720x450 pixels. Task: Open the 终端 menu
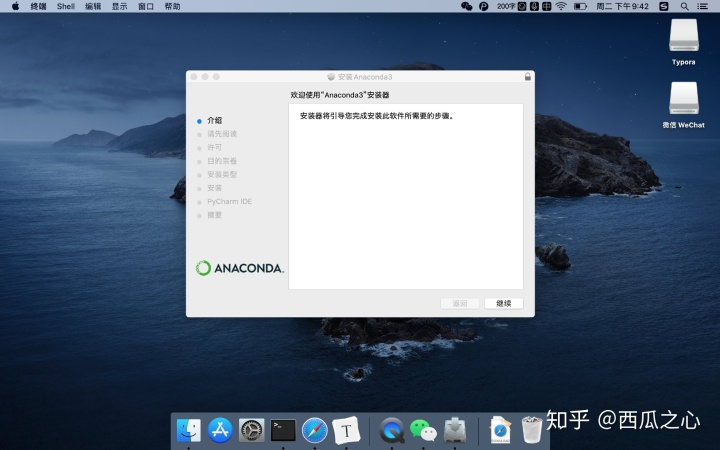[38, 6]
